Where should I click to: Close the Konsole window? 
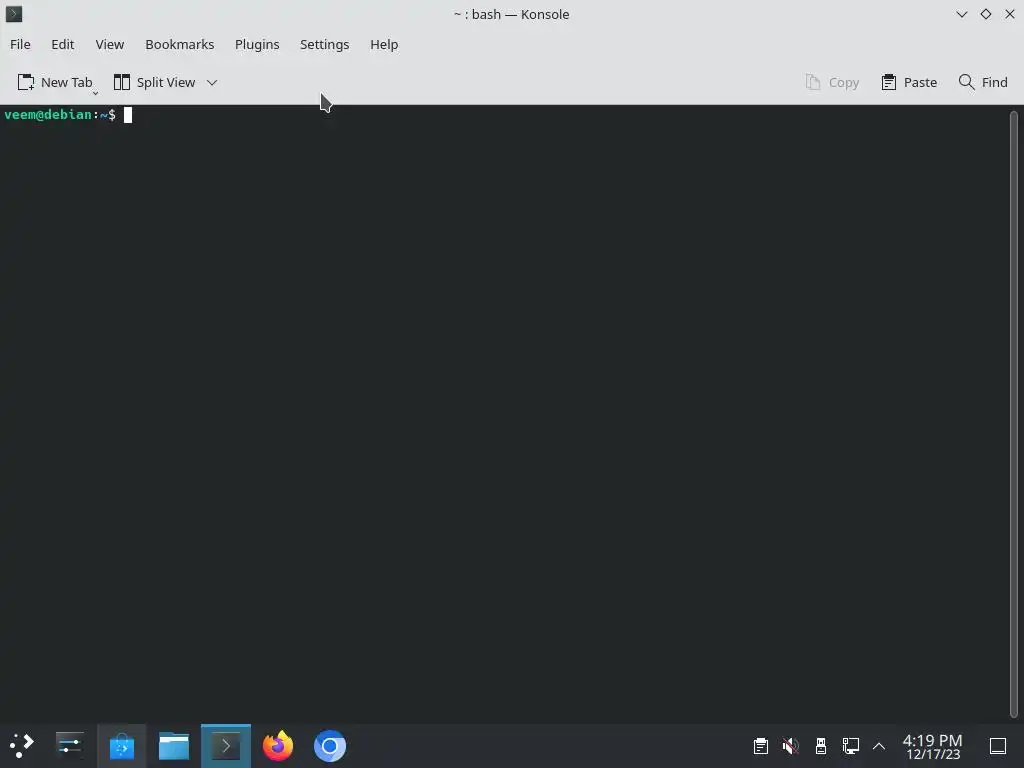point(1010,14)
